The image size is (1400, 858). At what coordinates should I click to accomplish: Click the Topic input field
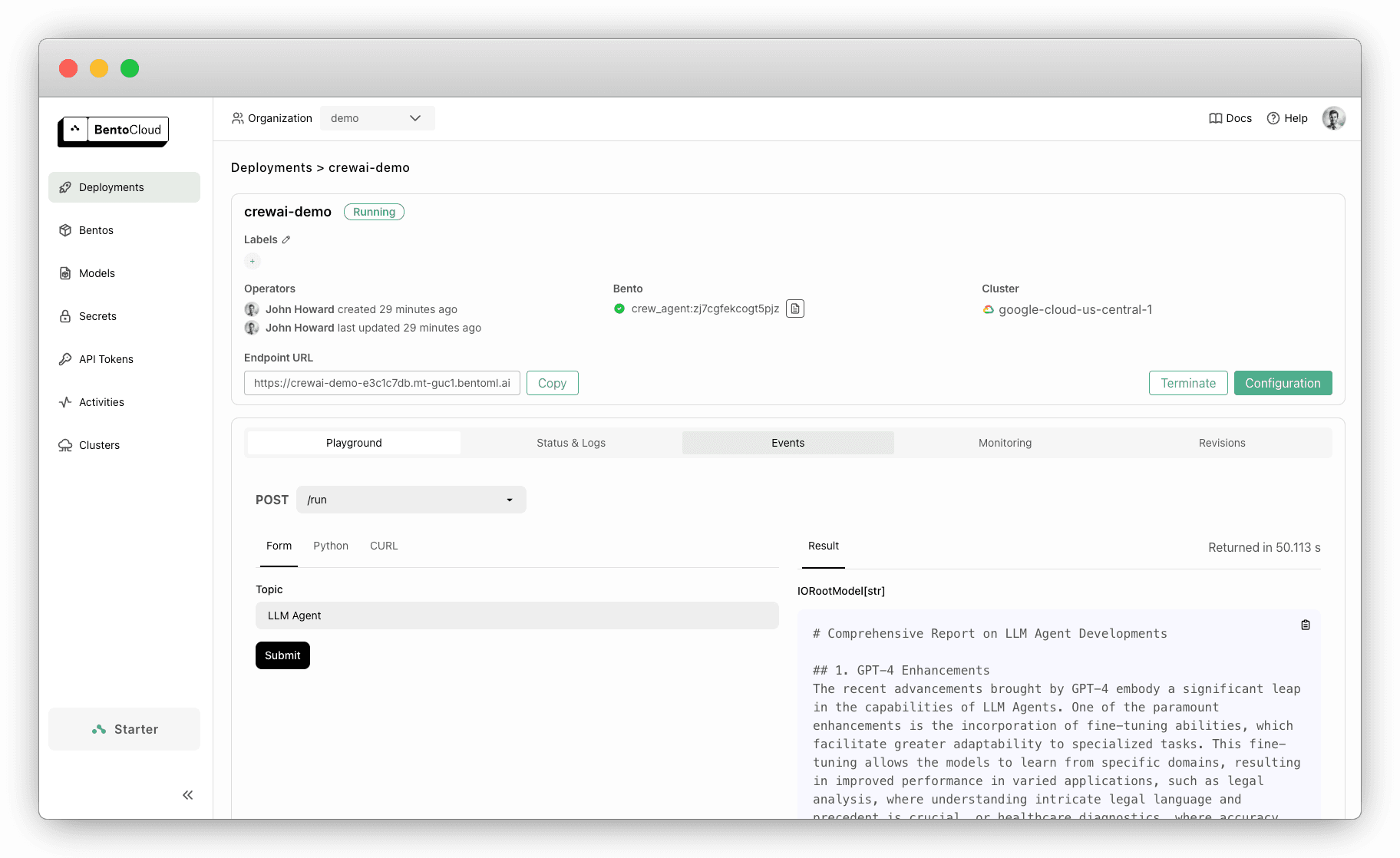coord(517,615)
